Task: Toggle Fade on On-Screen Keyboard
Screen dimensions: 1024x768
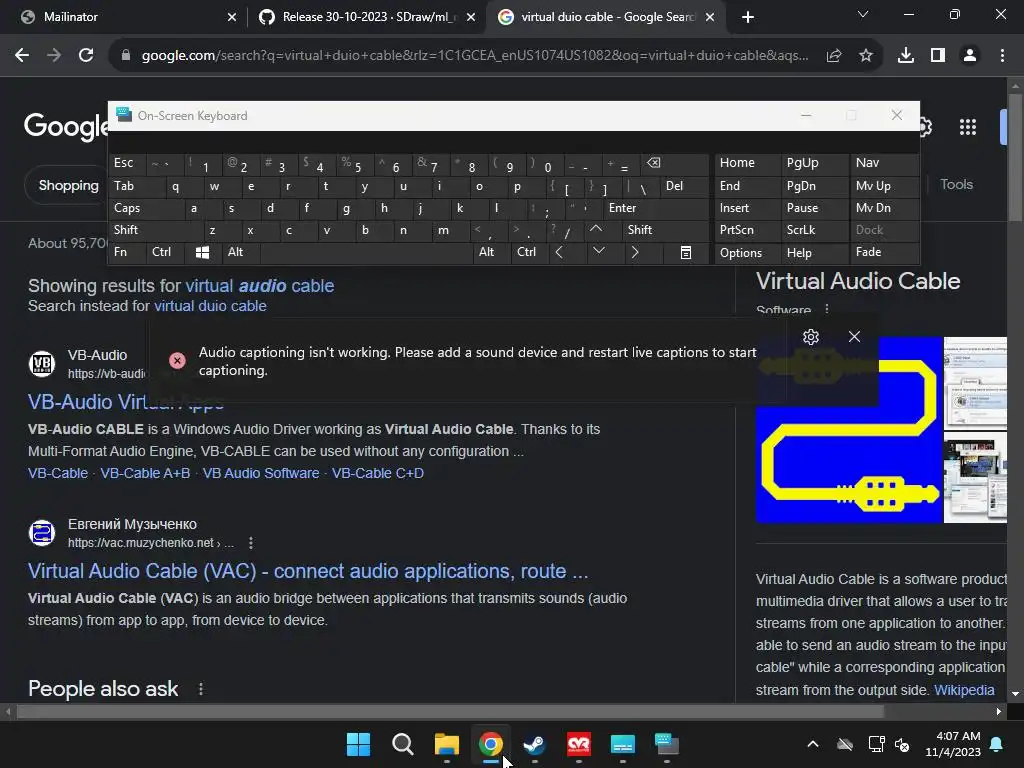Action: (884, 252)
